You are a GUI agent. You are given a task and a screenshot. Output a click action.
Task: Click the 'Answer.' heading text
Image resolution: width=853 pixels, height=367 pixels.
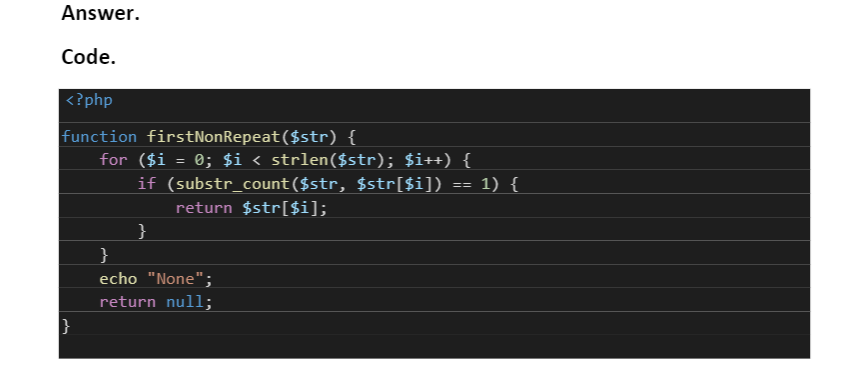101,13
